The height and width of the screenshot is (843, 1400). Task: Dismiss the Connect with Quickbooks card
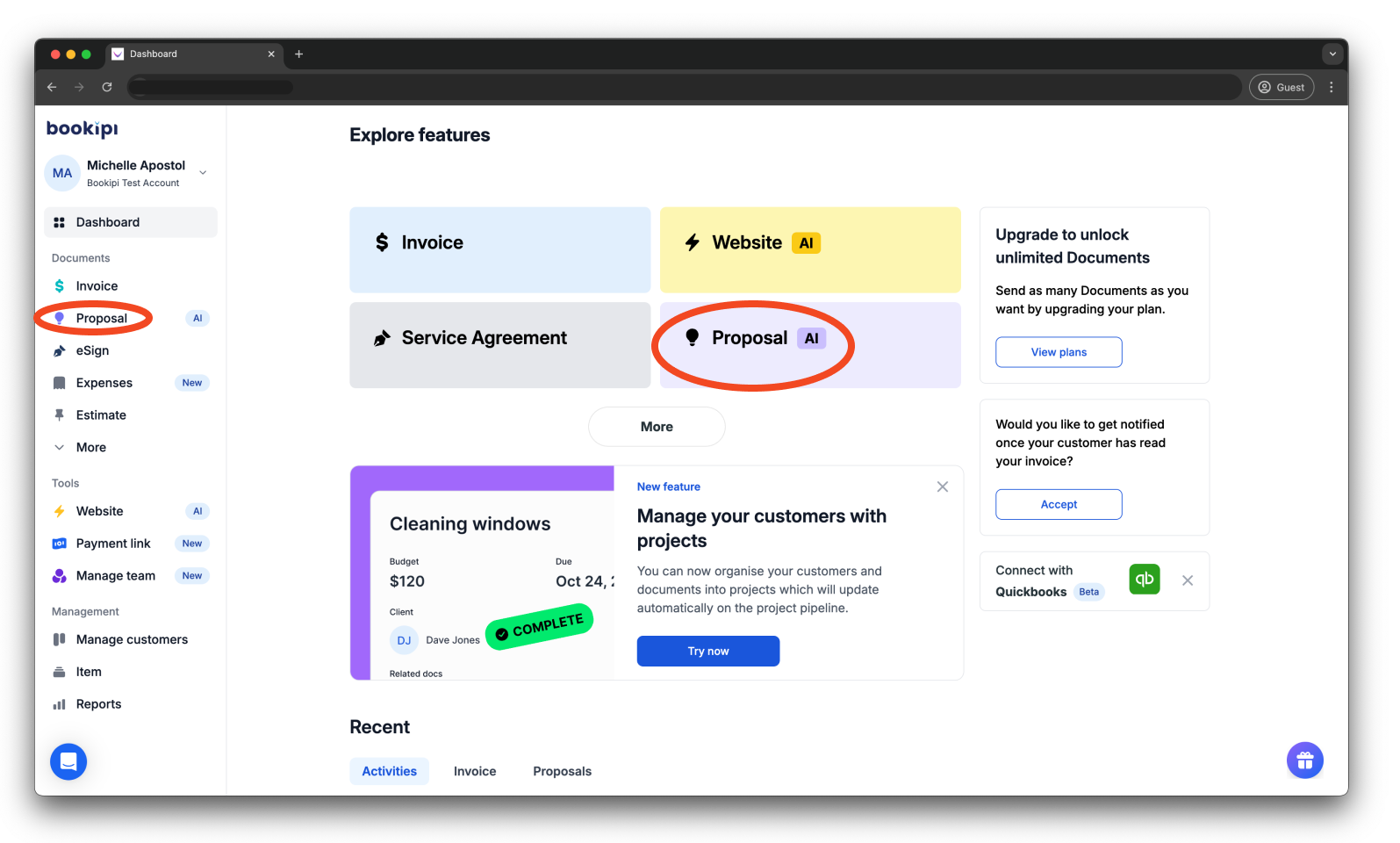pyautogui.click(x=1188, y=580)
